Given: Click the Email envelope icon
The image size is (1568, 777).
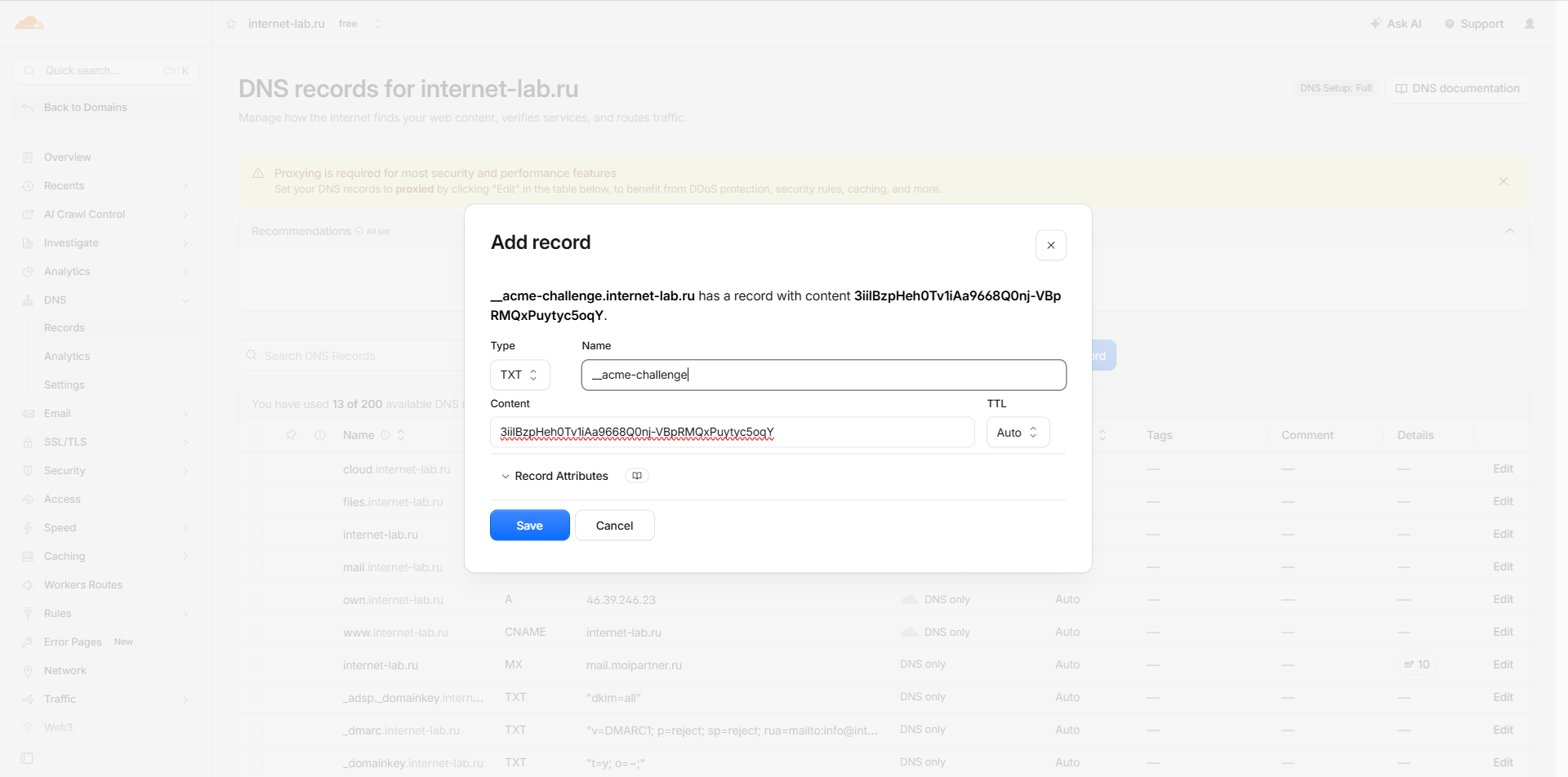Looking at the screenshot, I should pos(28,414).
